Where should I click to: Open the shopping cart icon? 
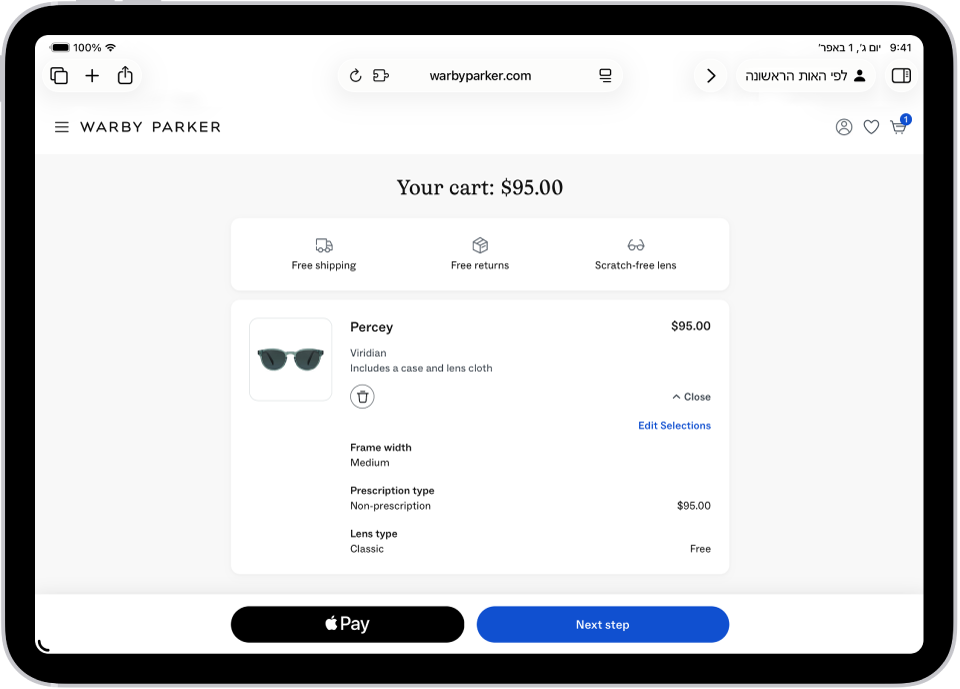click(x=899, y=126)
